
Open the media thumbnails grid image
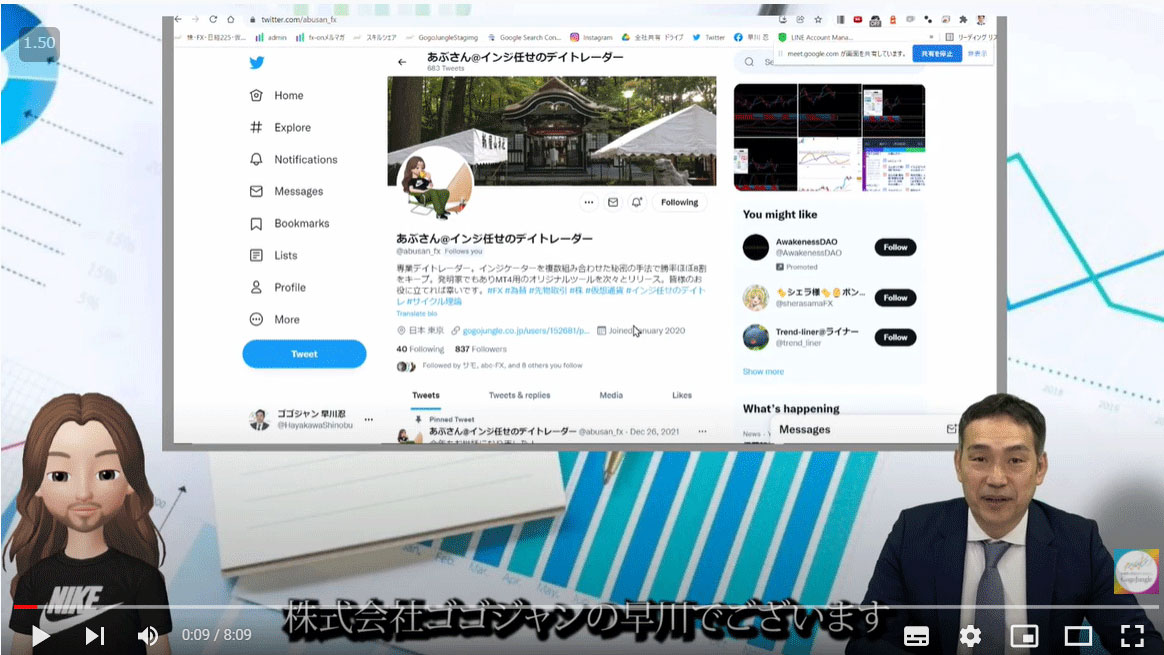(x=829, y=137)
